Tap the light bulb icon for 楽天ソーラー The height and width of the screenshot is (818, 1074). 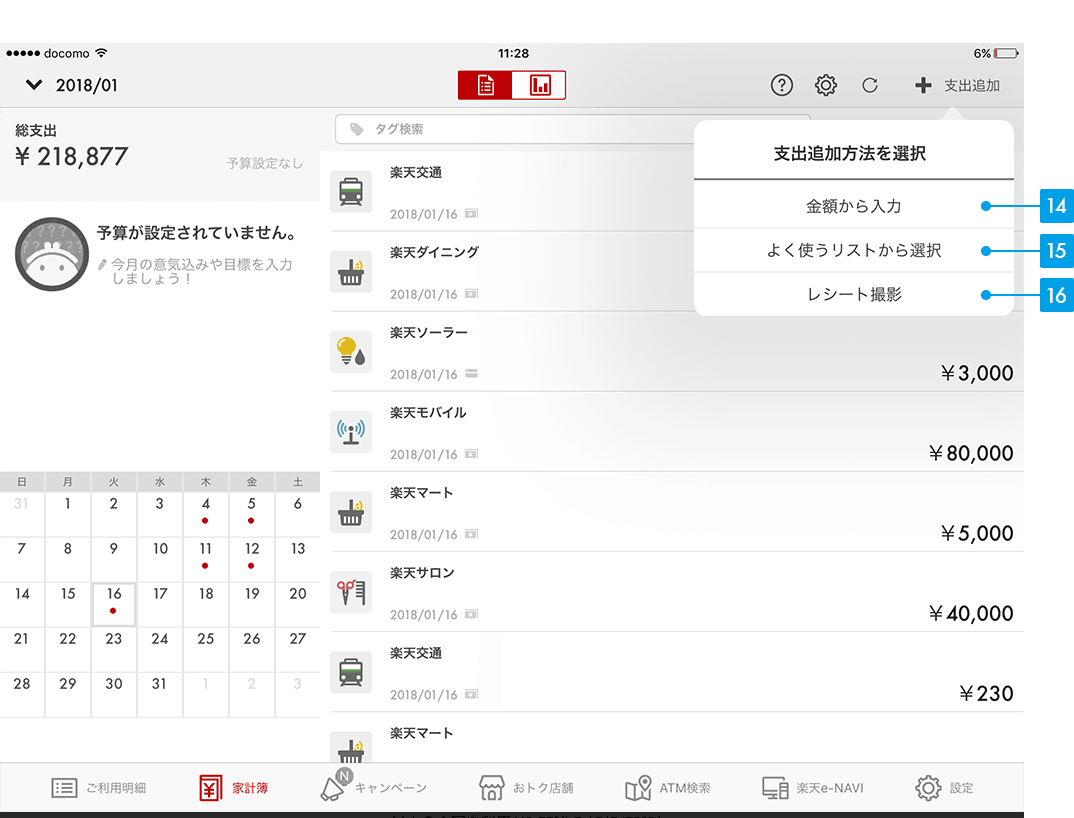click(351, 352)
